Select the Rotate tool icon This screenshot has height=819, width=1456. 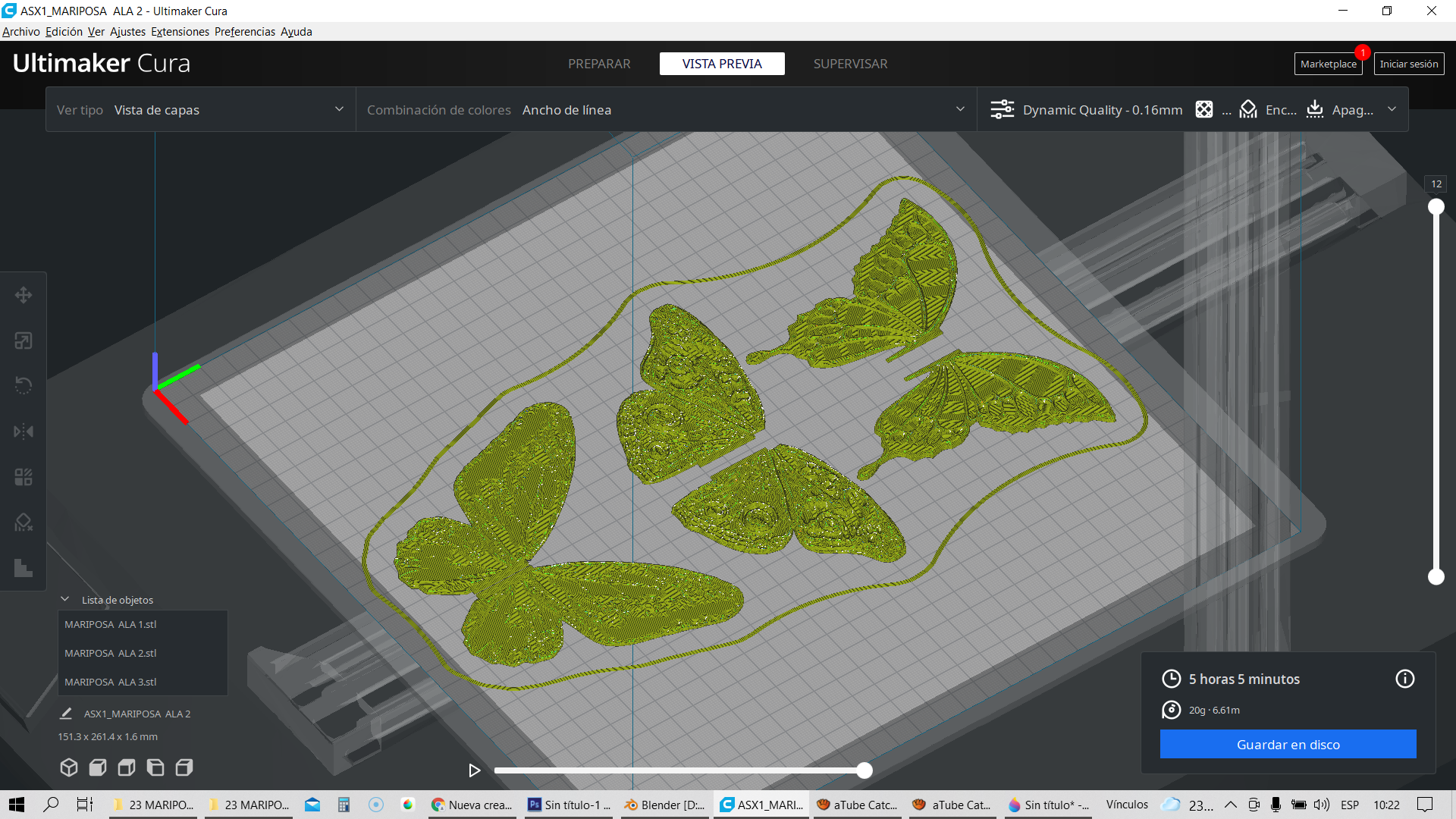point(24,386)
